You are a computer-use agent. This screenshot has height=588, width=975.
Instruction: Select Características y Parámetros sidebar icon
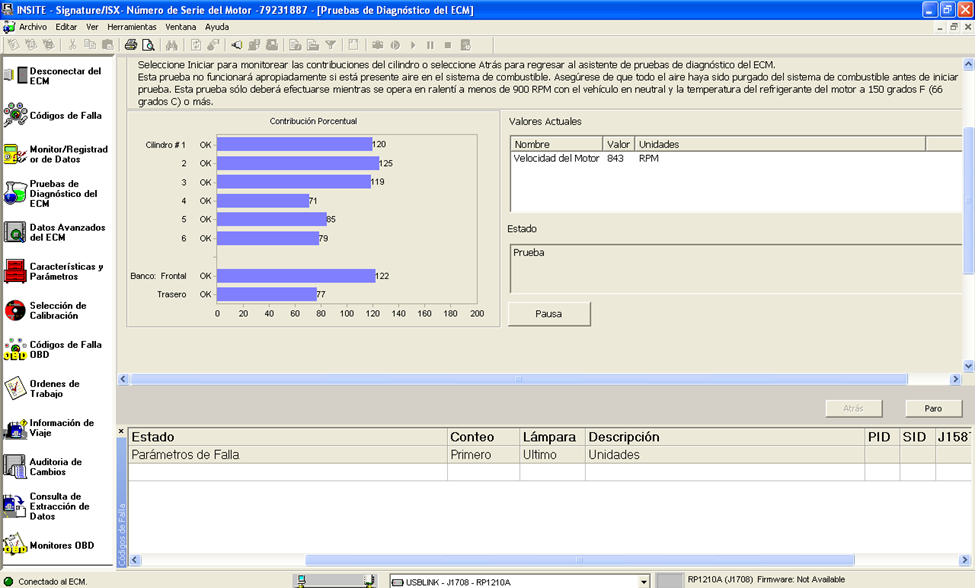(15, 271)
